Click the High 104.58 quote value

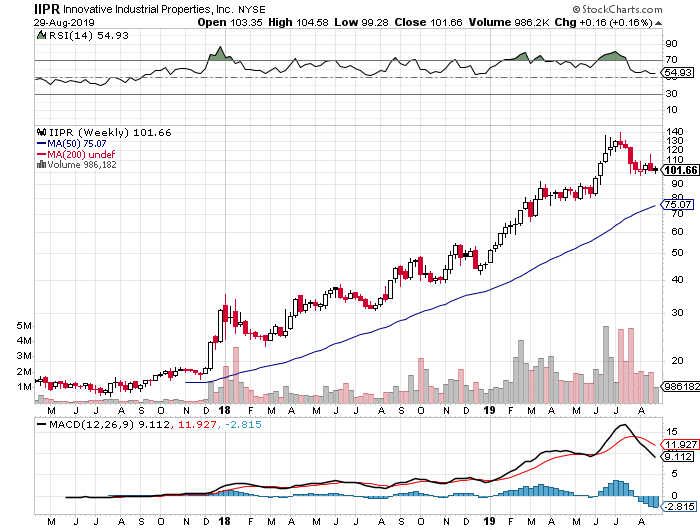[298, 22]
